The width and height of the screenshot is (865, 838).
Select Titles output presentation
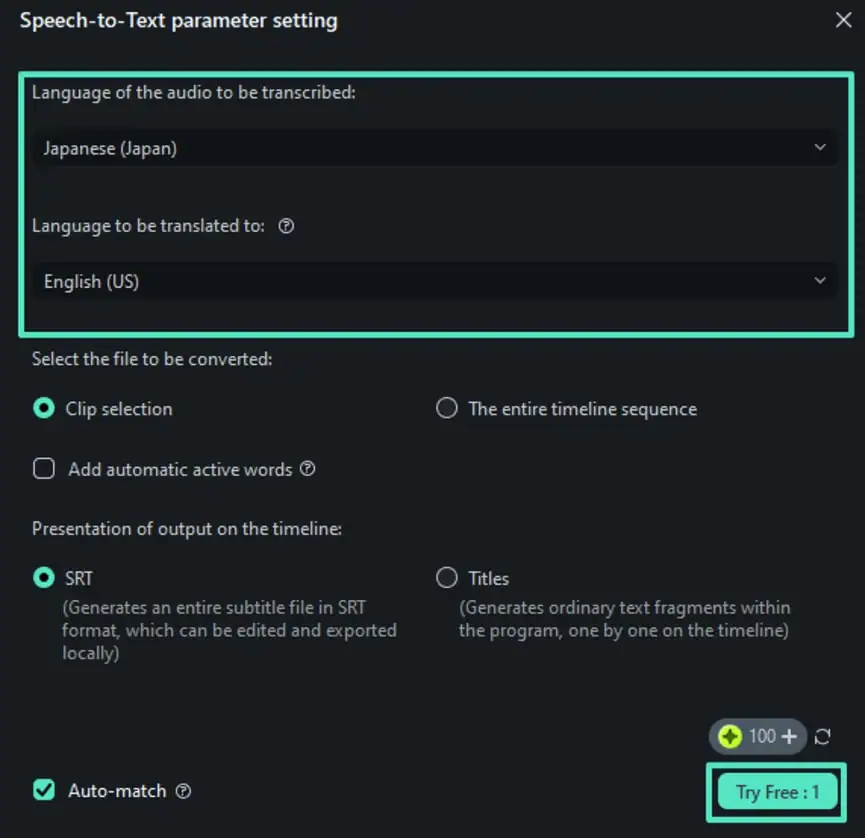pos(447,578)
